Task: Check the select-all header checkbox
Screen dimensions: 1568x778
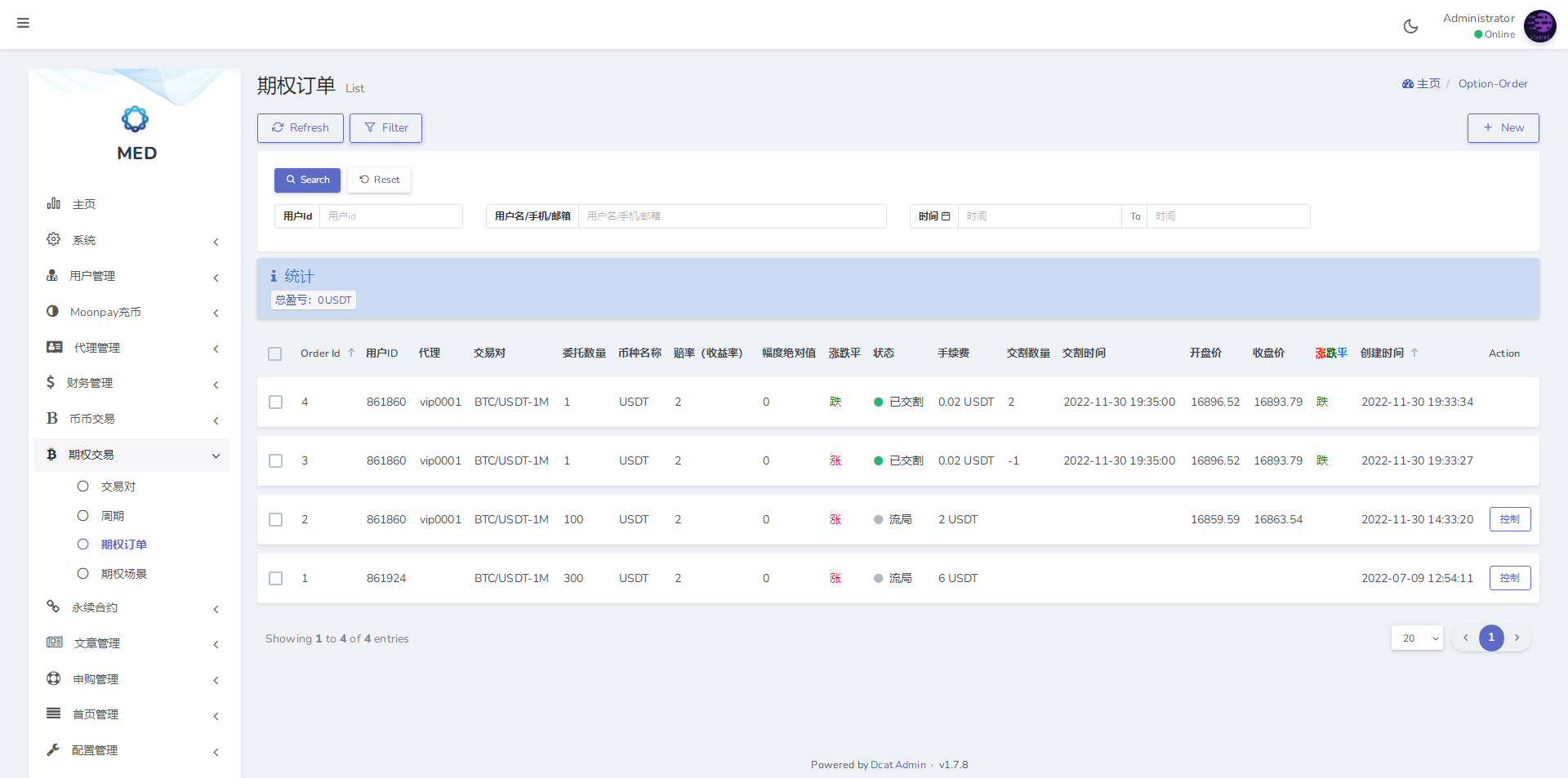Action: [x=275, y=353]
